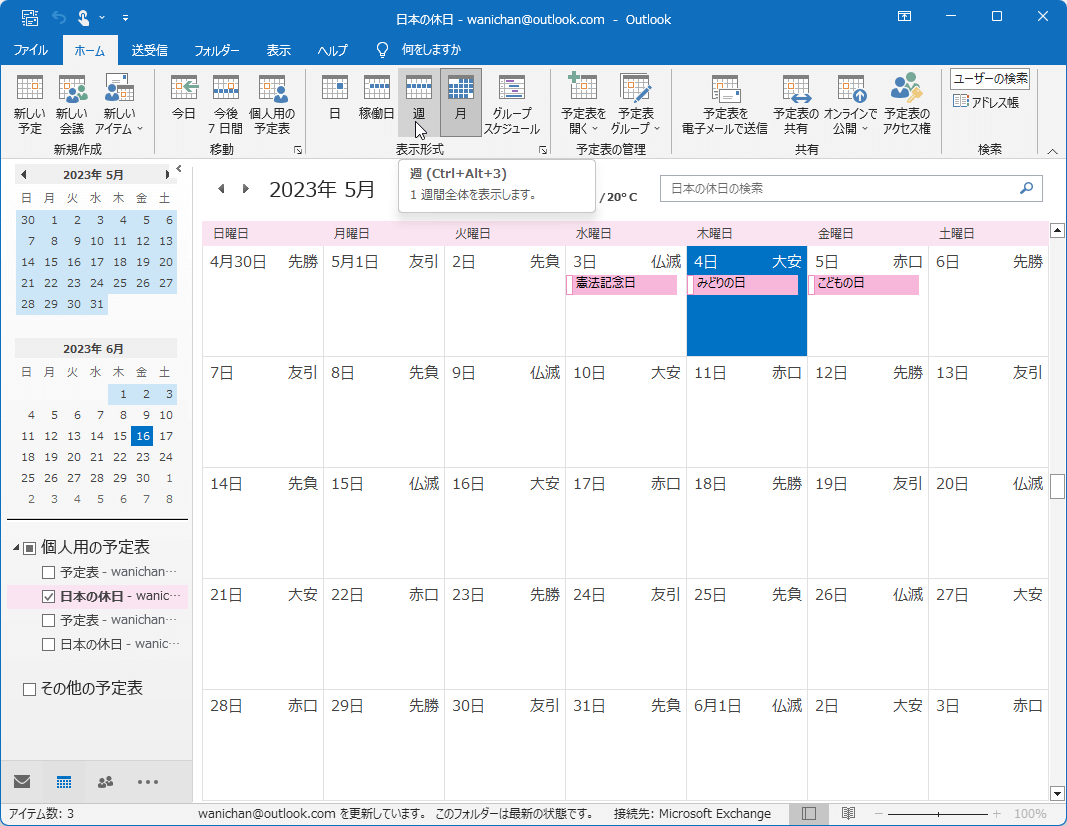Select June 16 in the mini calendar
1067x826 pixels.
pyautogui.click(x=143, y=436)
